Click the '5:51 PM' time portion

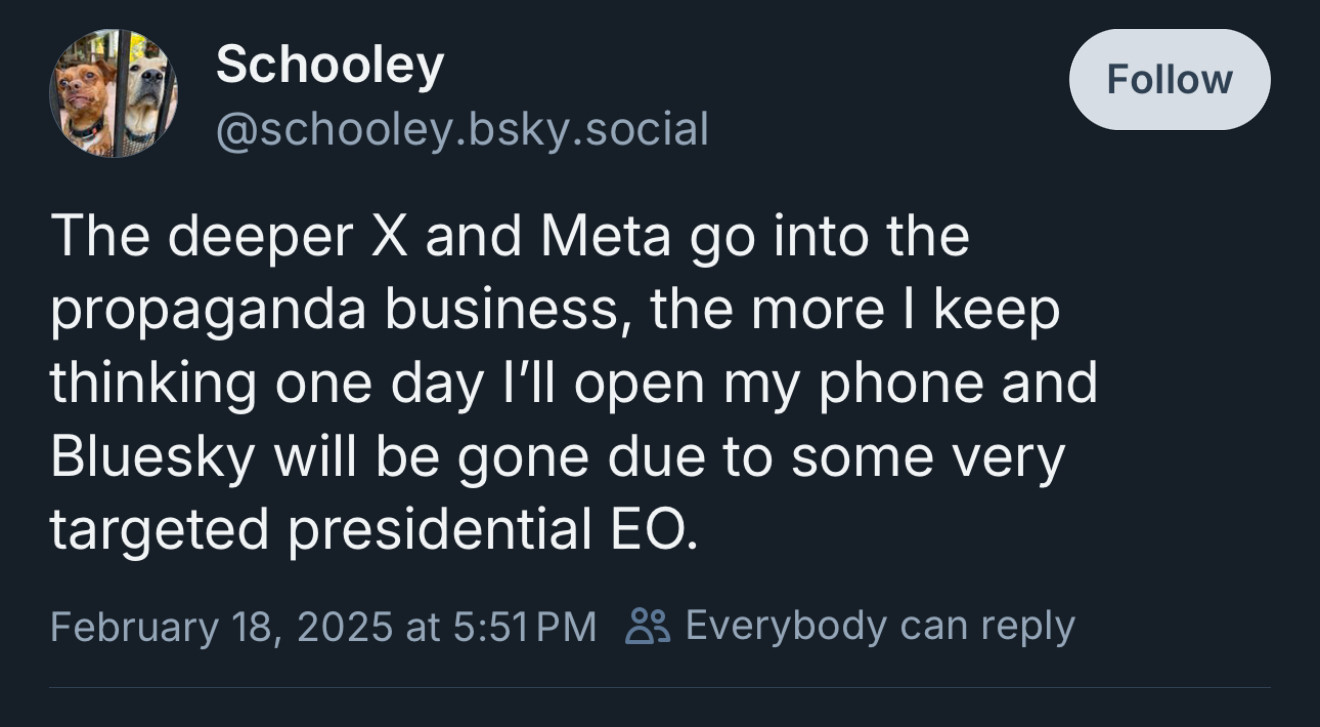coord(524,627)
